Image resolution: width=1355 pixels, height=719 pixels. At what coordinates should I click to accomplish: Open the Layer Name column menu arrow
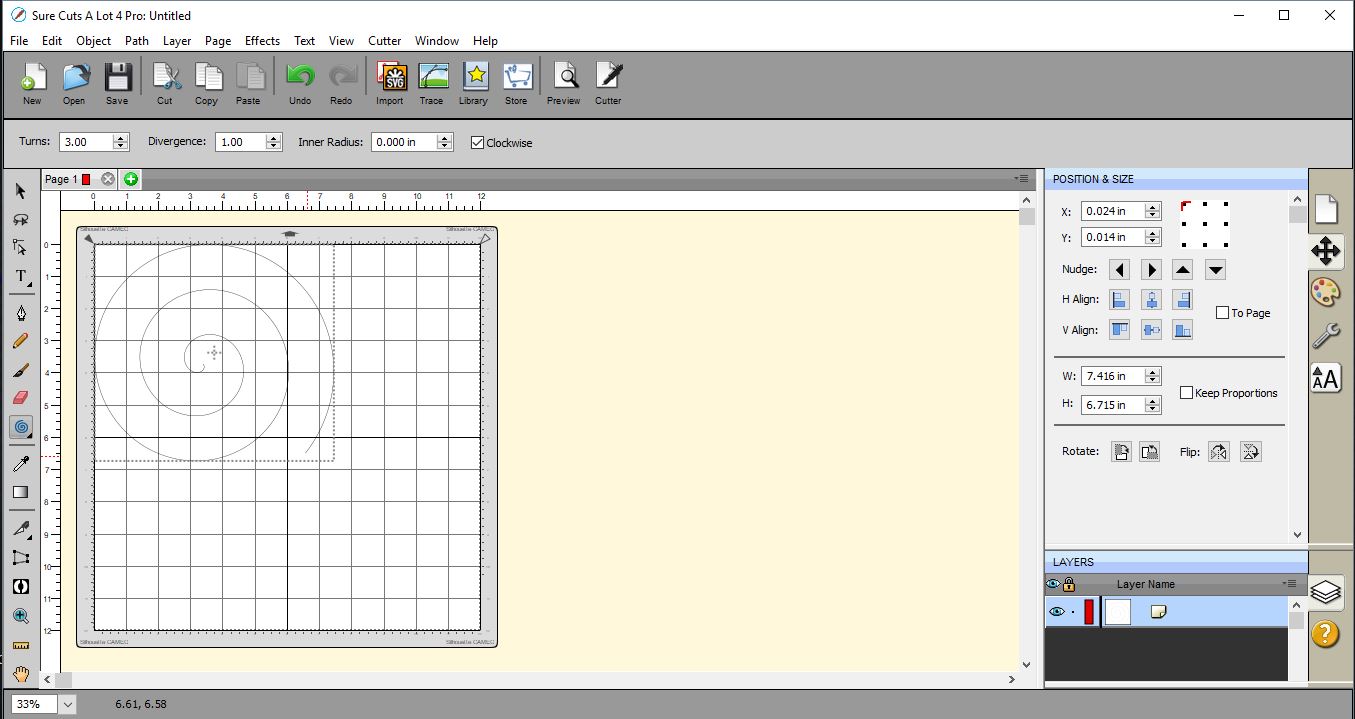tap(1289, 584)
